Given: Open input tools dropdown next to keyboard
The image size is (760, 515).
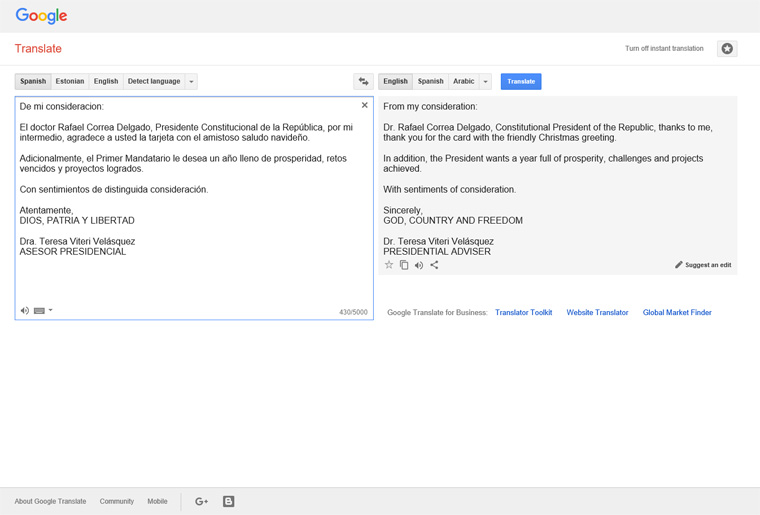Looking at the screenshot, I should (51, 311).
